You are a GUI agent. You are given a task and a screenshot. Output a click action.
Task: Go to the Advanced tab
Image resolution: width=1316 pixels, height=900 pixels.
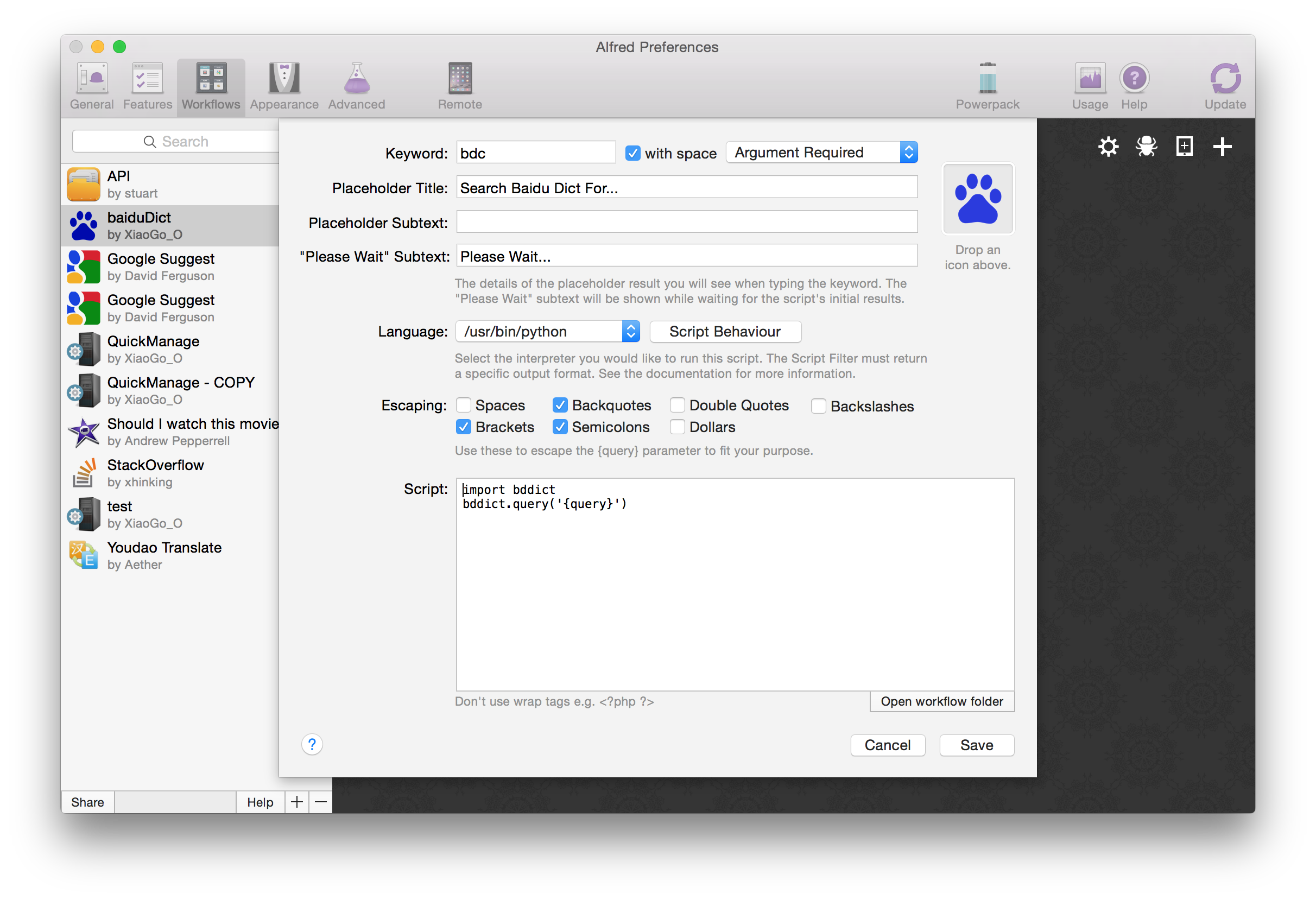[x=357, y=87]
